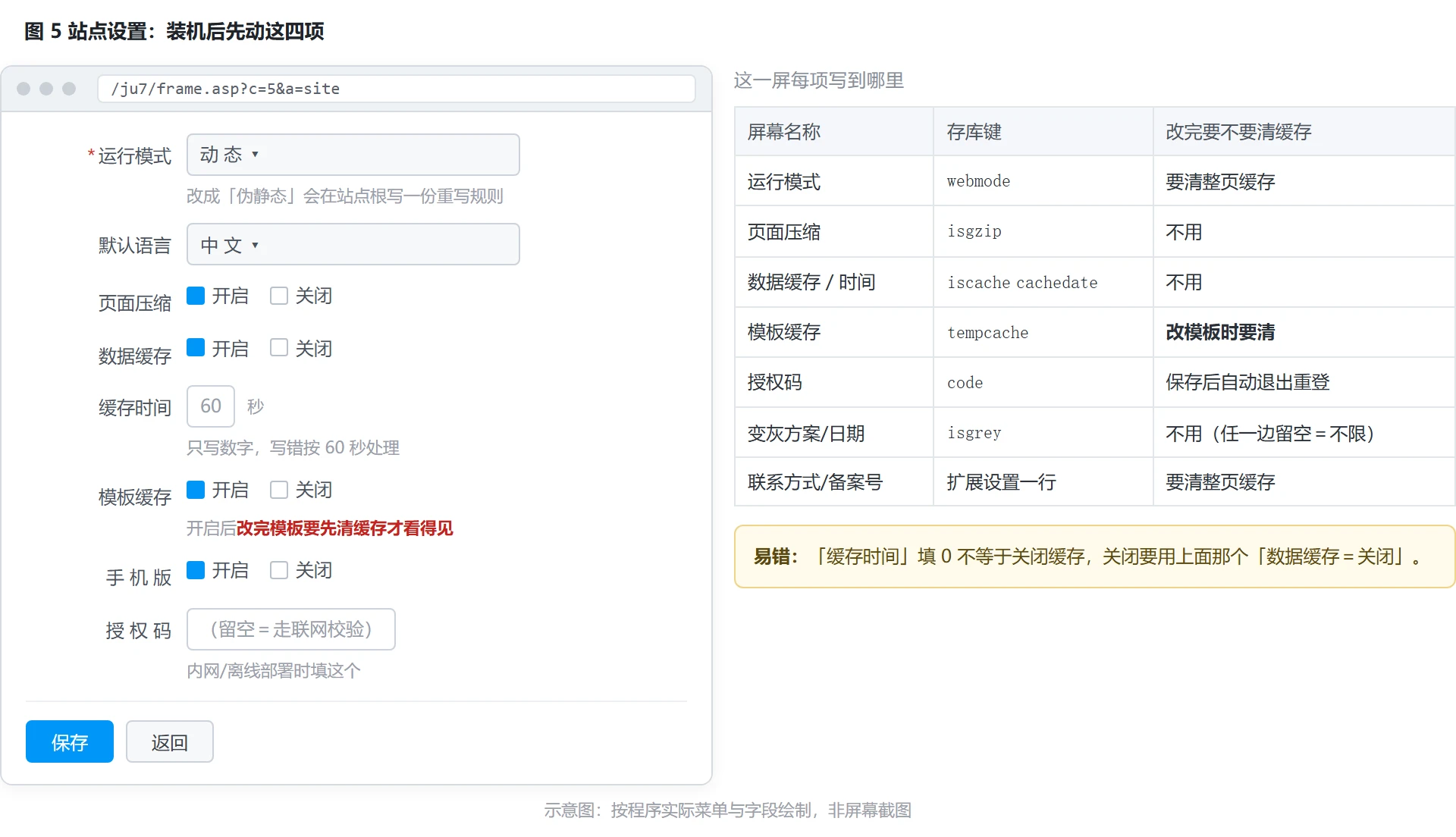Select 关闭 for 模板缓存
The height and width of the screenshot is (837, 1456).
[279, 490]
